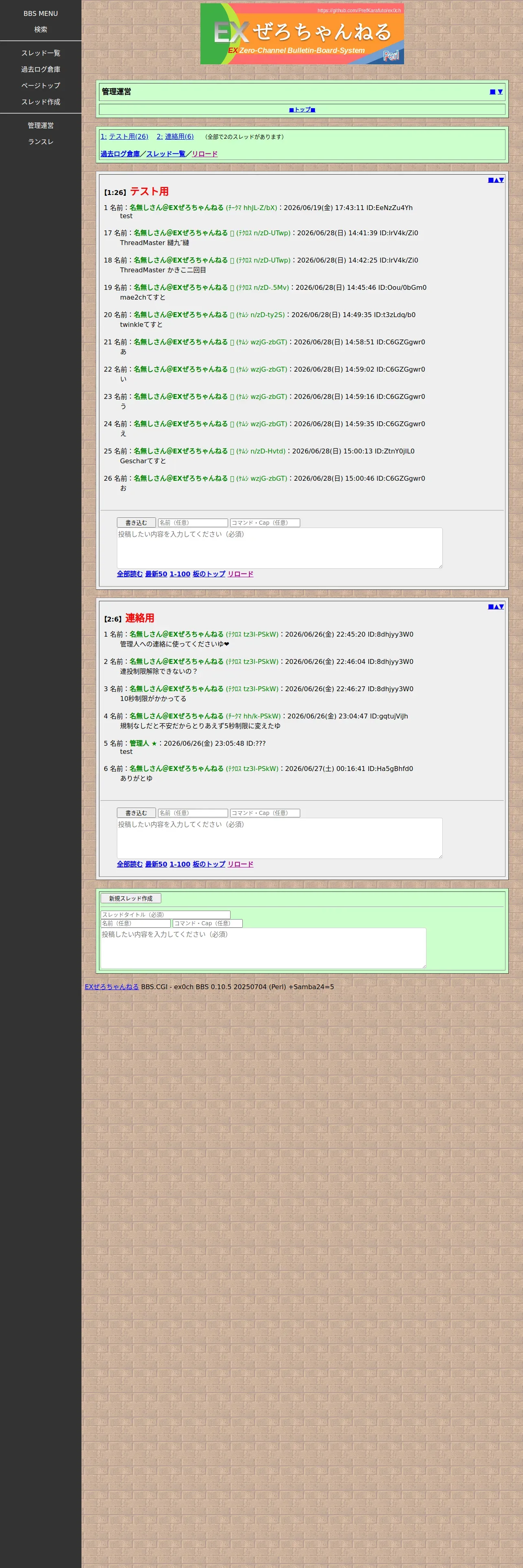523x1568 pixels.
Task: Open 検索 in the BBS menu sidebar
Action: 41,29
